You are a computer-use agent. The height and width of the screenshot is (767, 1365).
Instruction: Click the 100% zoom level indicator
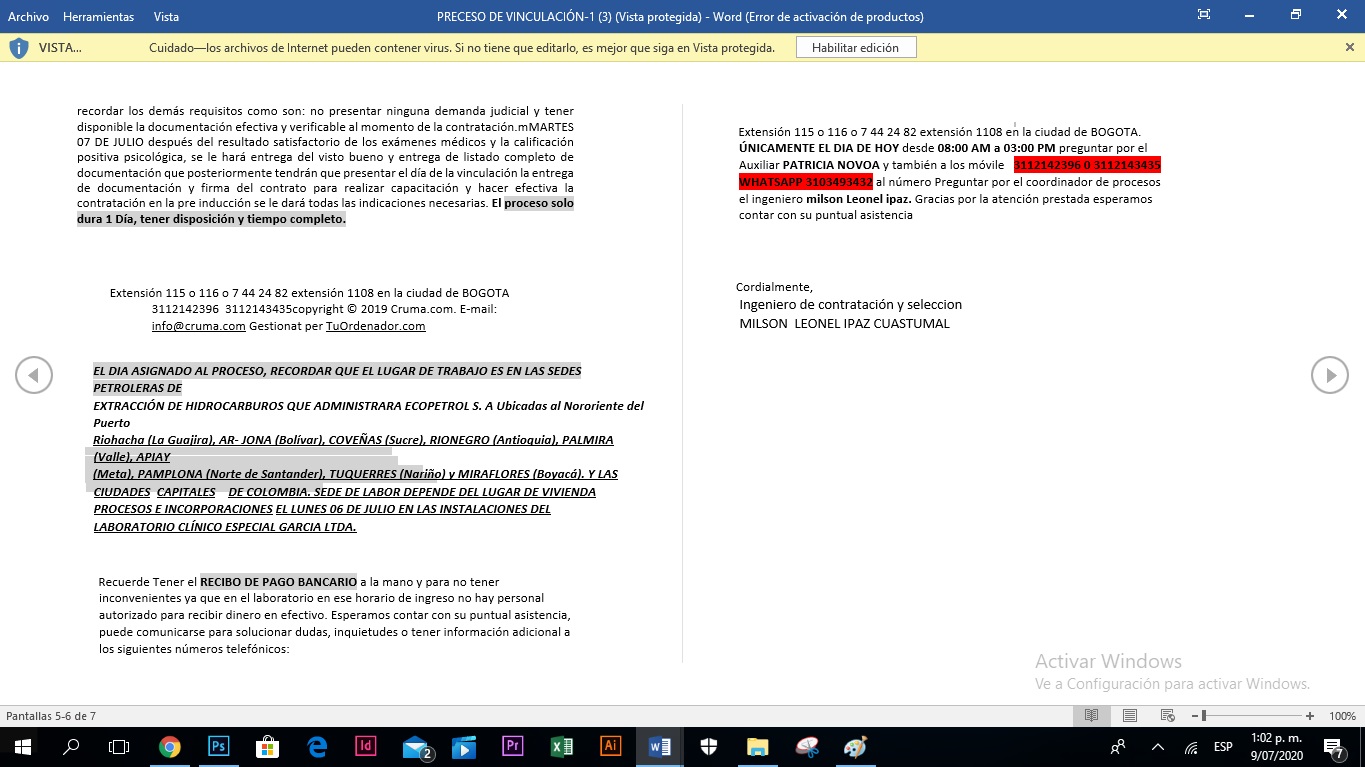(x=1342, y=716)
